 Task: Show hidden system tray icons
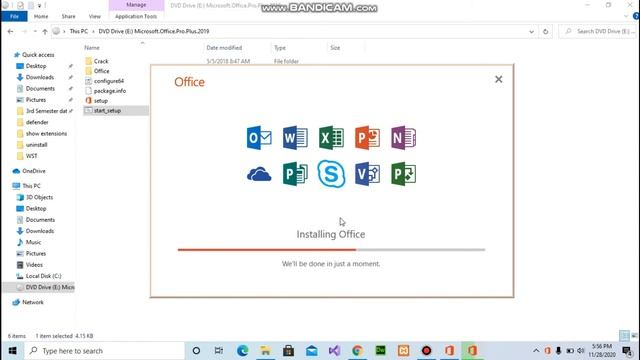536,351
